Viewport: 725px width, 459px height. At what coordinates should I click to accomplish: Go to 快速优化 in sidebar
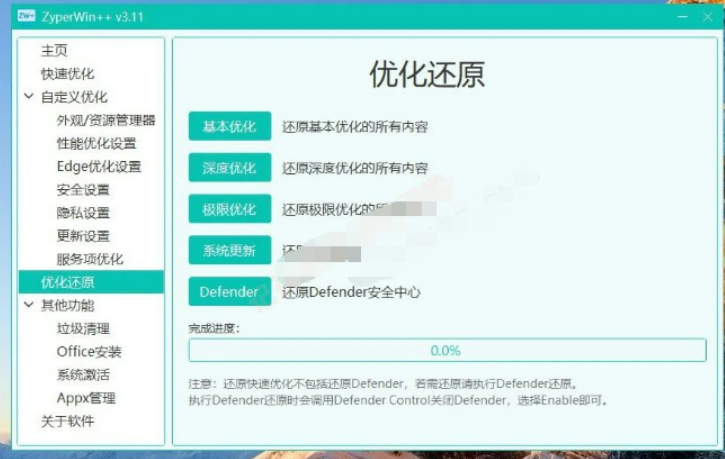tap(67, 74)
